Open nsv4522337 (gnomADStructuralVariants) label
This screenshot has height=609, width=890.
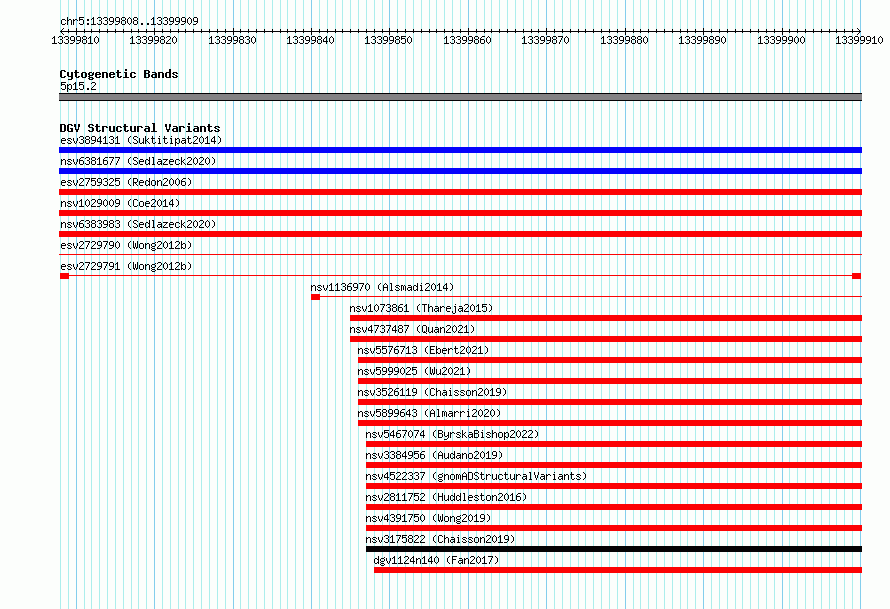(476, 476)
